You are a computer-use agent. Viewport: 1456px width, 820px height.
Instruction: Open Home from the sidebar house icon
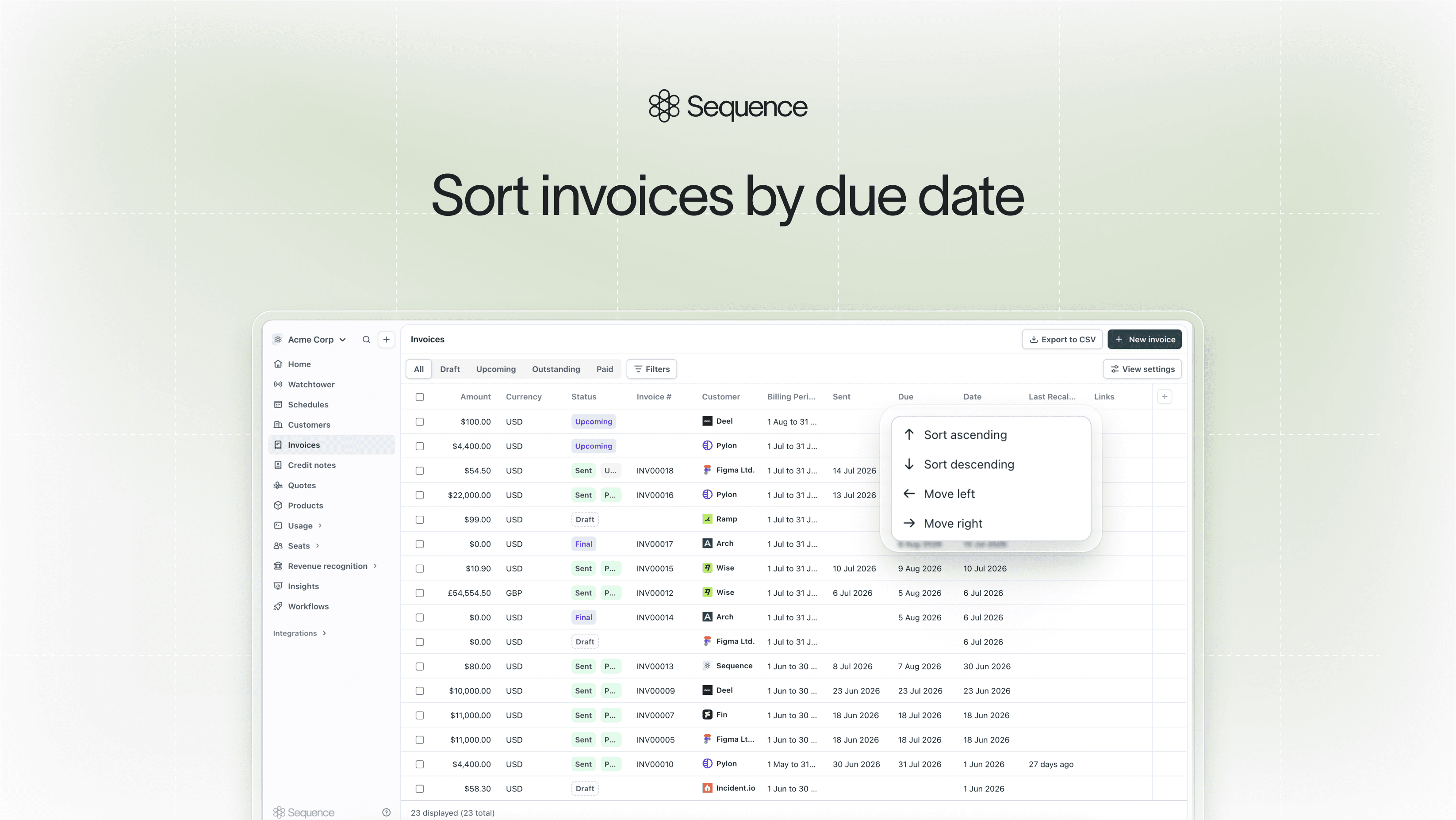coord(278,364)
